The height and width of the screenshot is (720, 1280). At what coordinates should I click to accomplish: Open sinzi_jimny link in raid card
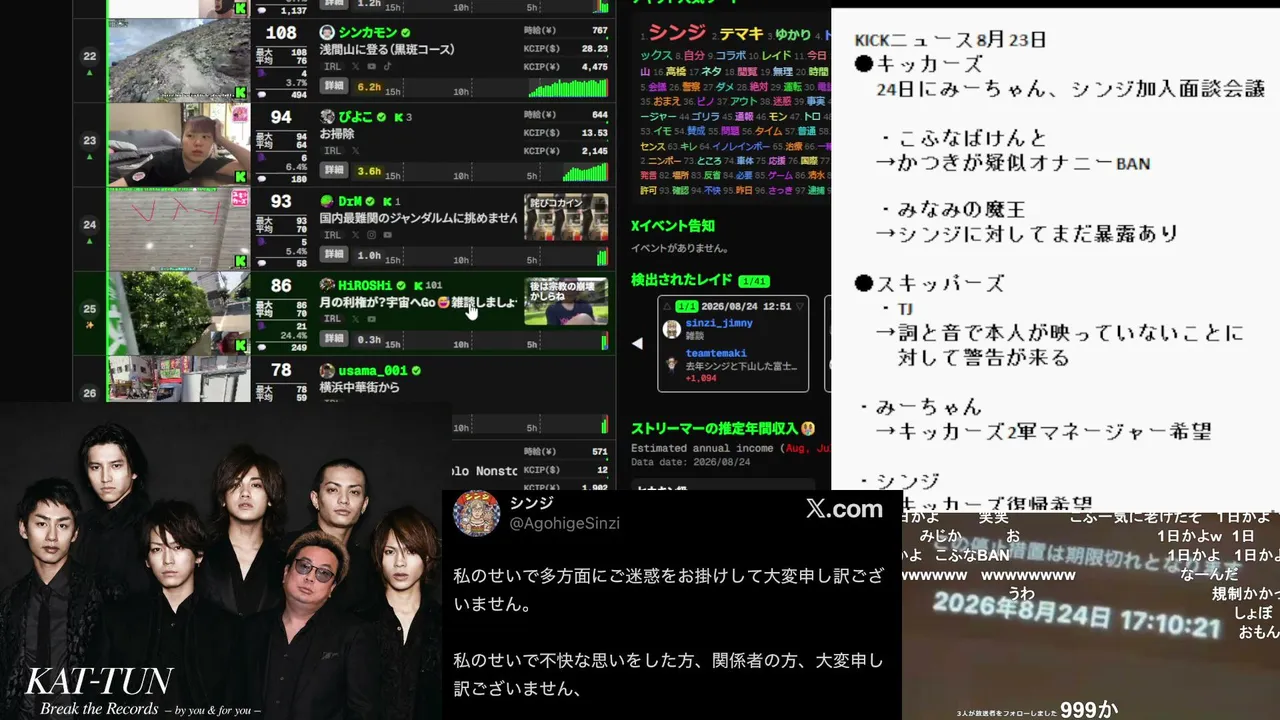(x=719, y=323)
